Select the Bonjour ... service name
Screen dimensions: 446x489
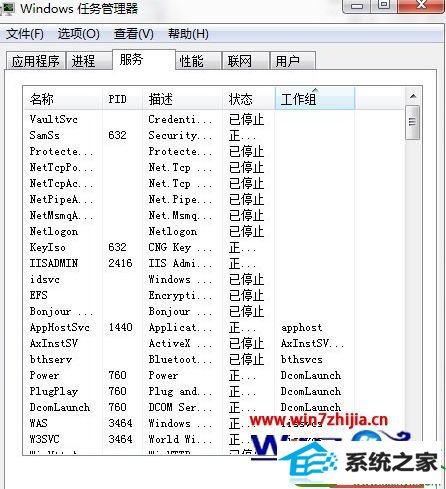pos(61,311)
